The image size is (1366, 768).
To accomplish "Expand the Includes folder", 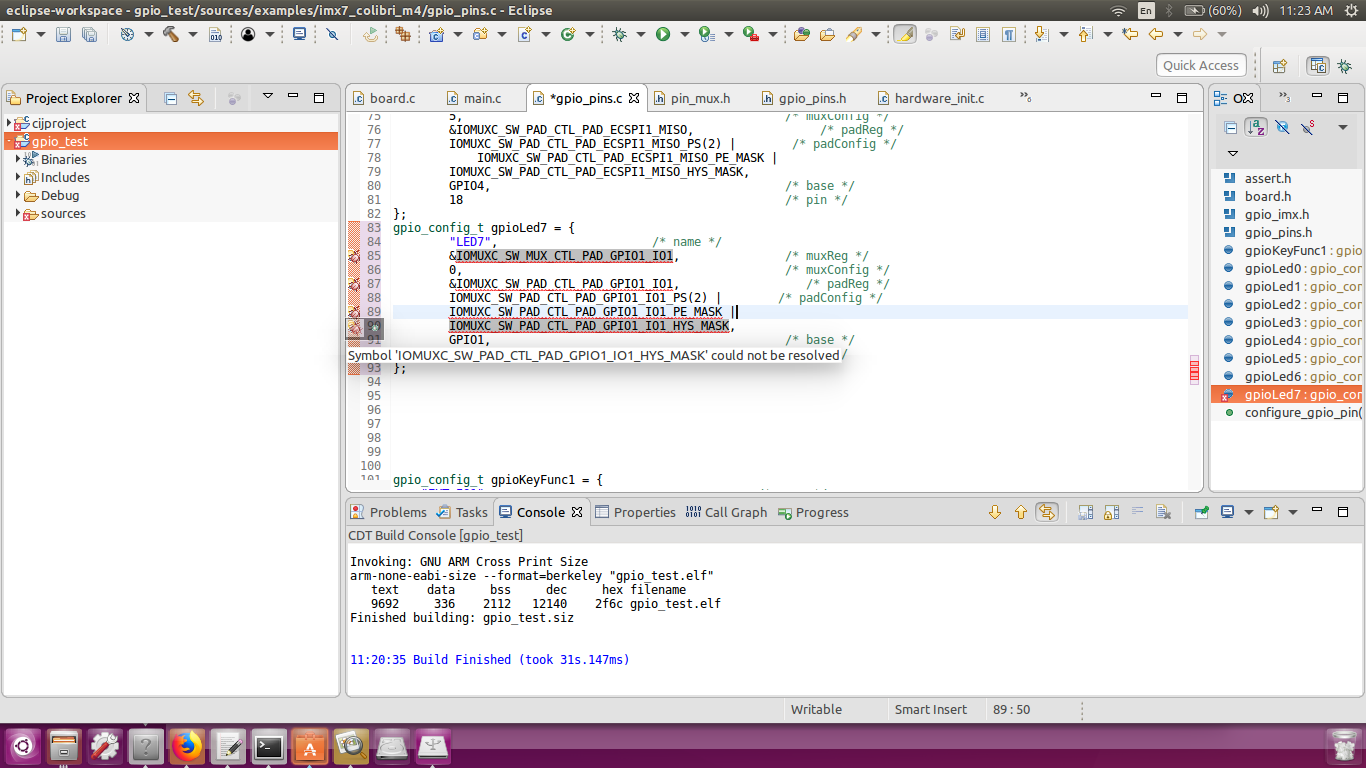I will [x=18, y=177].
